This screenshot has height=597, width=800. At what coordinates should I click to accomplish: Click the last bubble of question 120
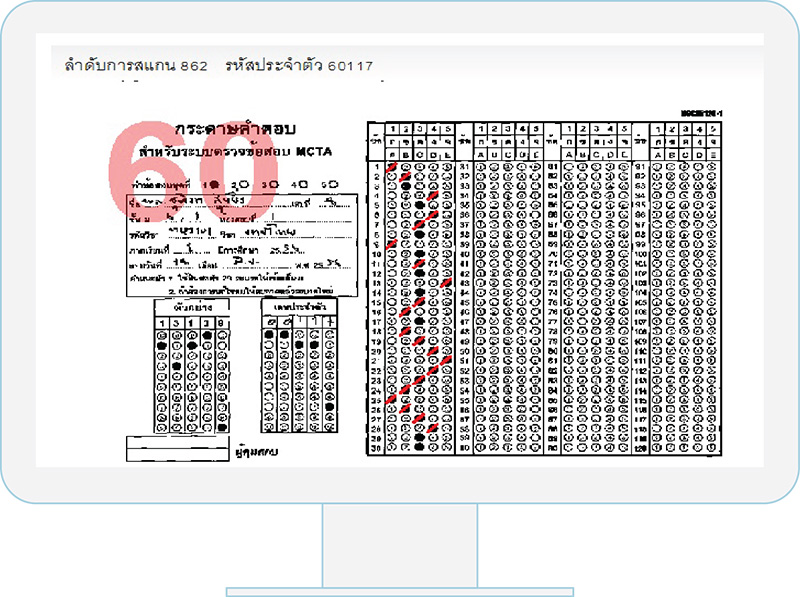pos(710,448)
